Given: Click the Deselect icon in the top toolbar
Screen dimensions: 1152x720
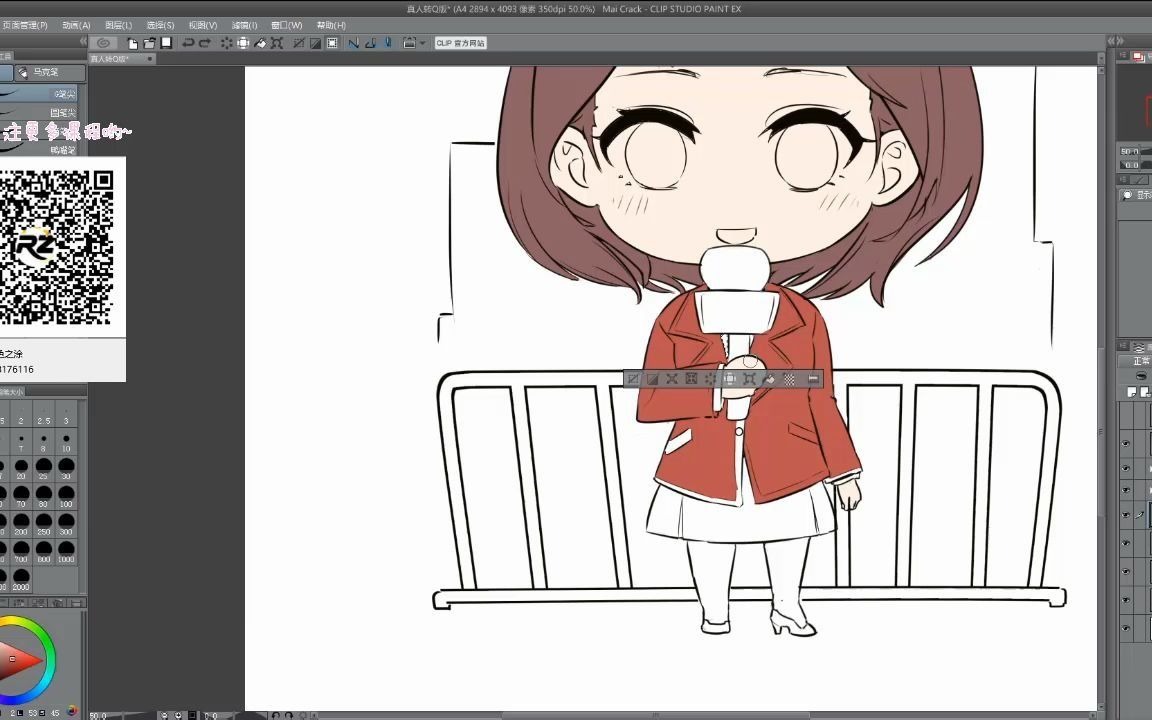Looking at the screenshot, I should click(299, 43).
